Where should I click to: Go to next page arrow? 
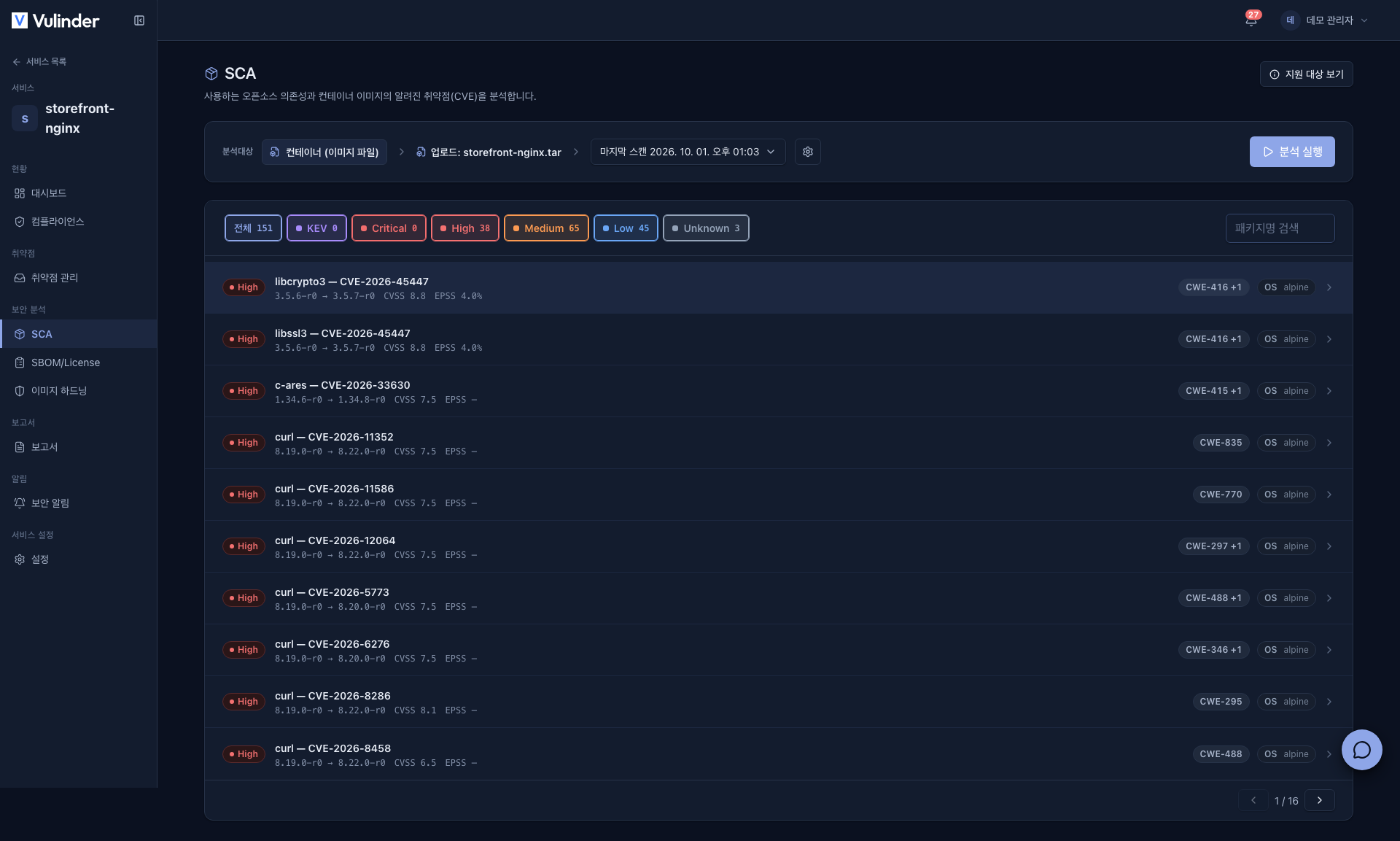click(x=1320, y=800)
